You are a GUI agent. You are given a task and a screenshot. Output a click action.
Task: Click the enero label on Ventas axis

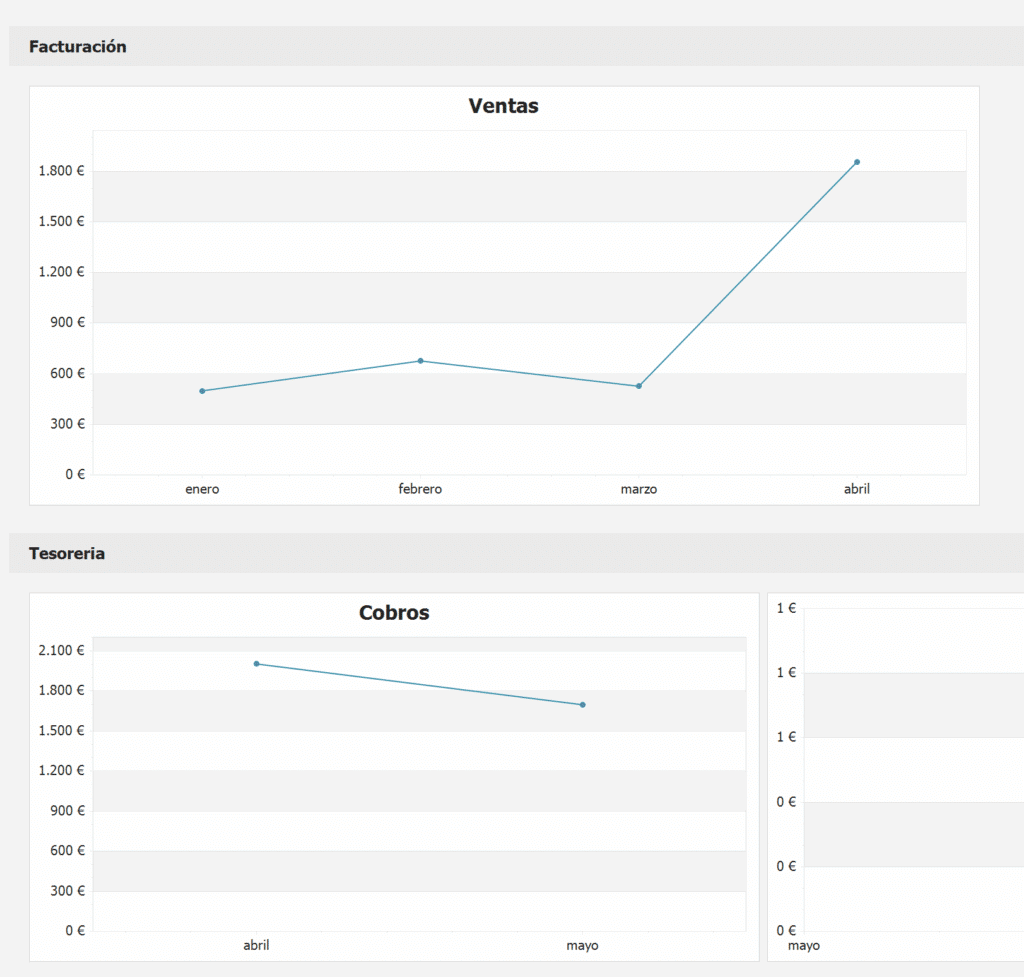[202, 489]
